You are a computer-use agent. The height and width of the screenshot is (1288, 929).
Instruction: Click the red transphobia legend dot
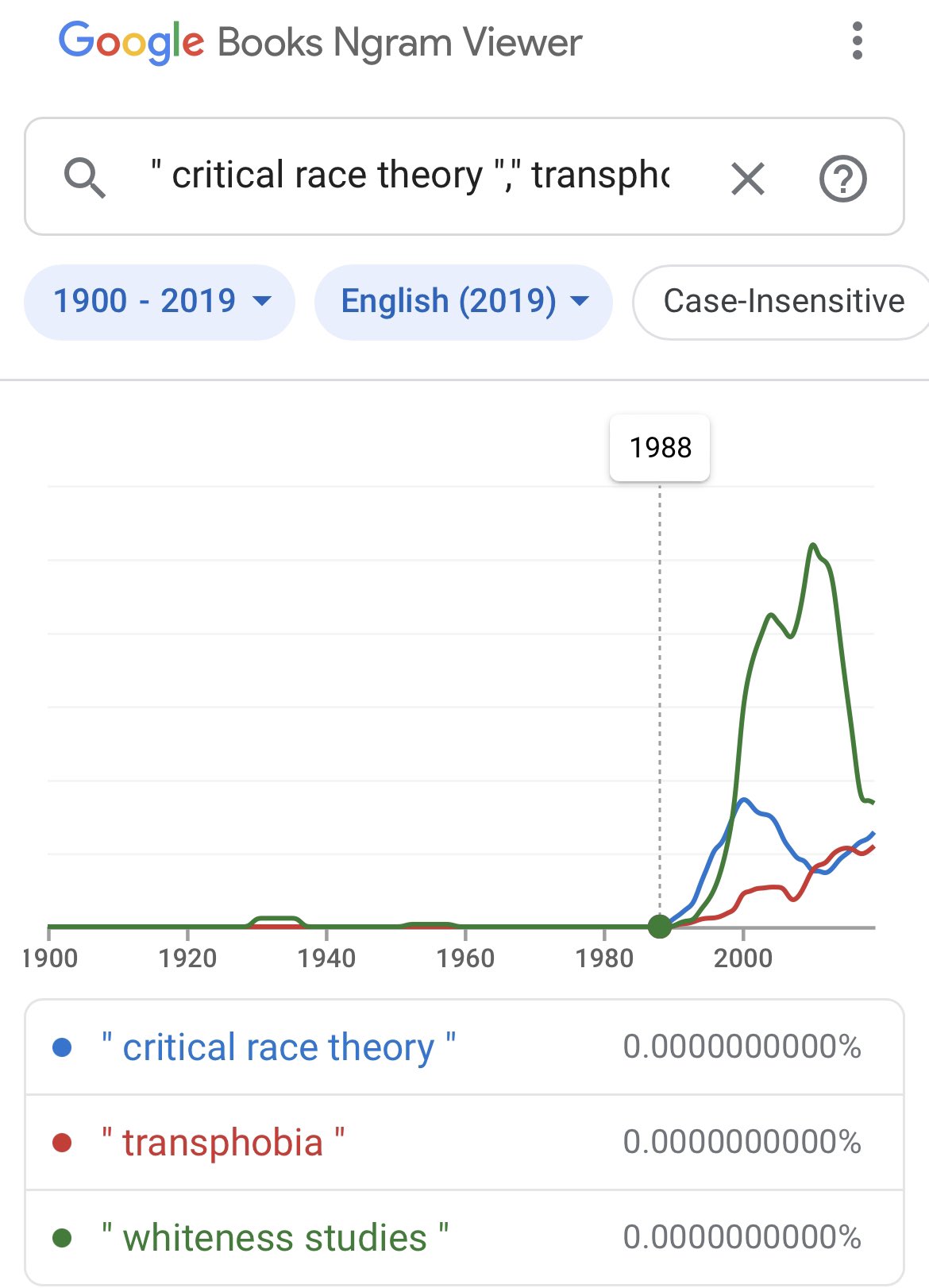(x=62, y=1143)
